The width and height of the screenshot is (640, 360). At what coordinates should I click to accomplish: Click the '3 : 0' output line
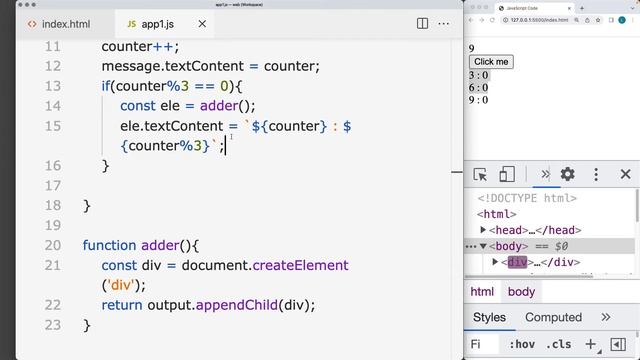(478, 75)
